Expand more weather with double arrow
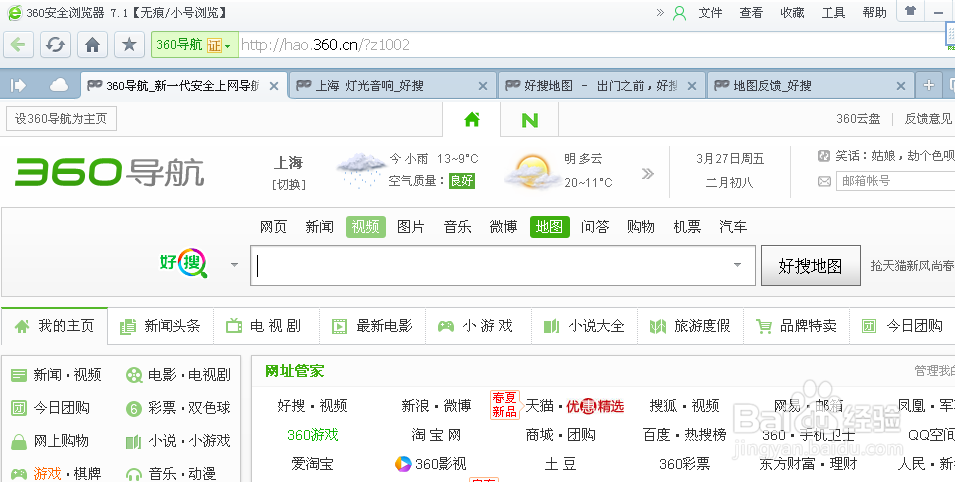955x482 pixels. coord(647,174)
